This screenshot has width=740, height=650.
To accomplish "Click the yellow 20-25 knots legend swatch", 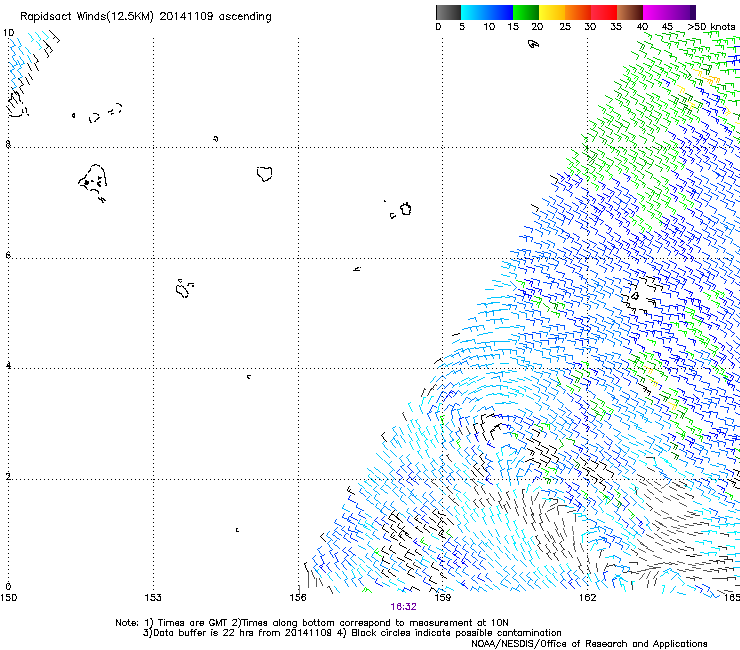I will click(x=552, y=12).
